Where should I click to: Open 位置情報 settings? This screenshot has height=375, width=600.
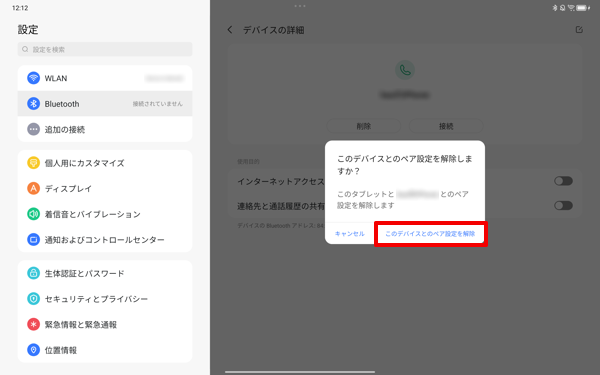[105, 350]
